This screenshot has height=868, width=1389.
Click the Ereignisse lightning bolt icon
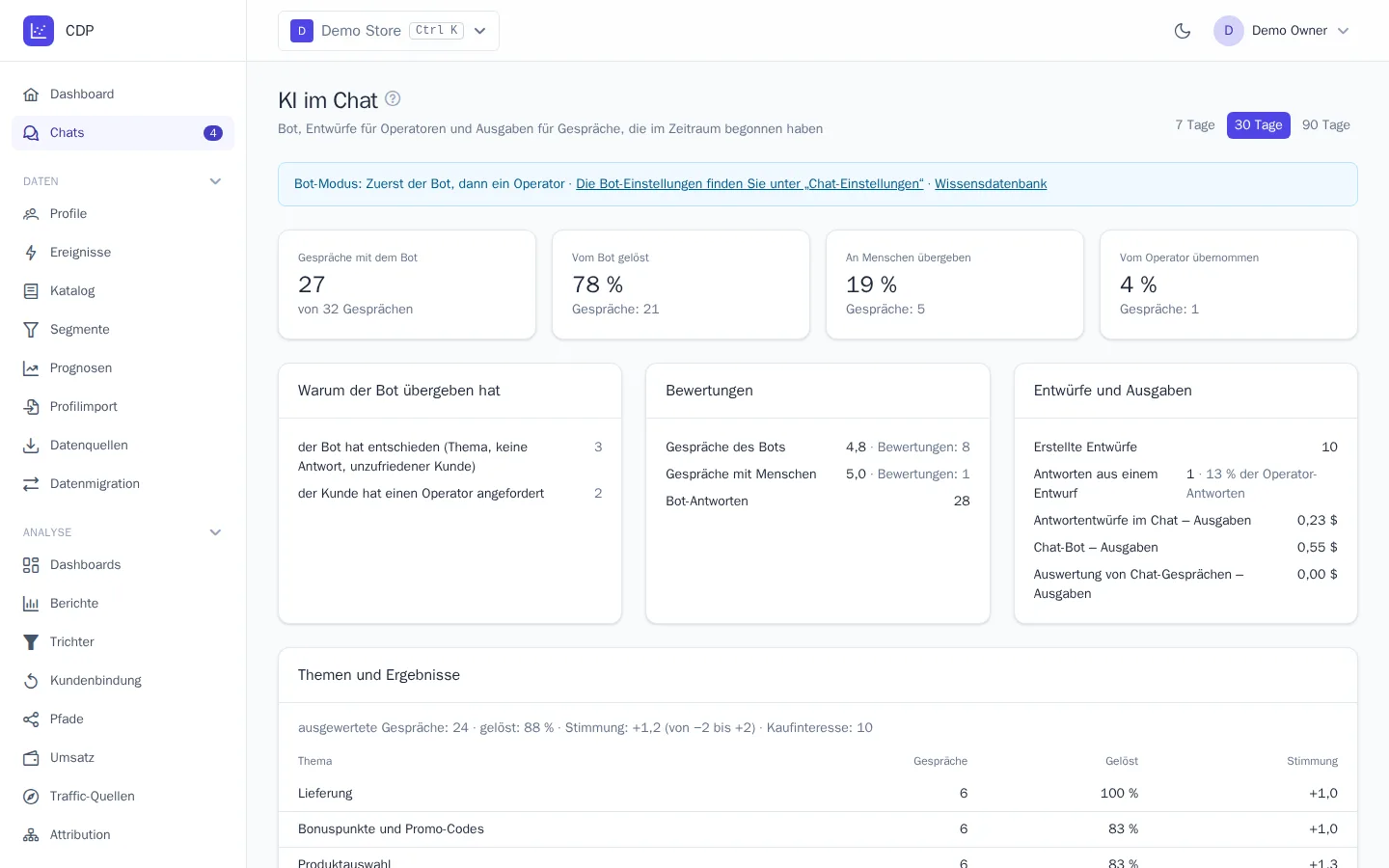[31, 253]
